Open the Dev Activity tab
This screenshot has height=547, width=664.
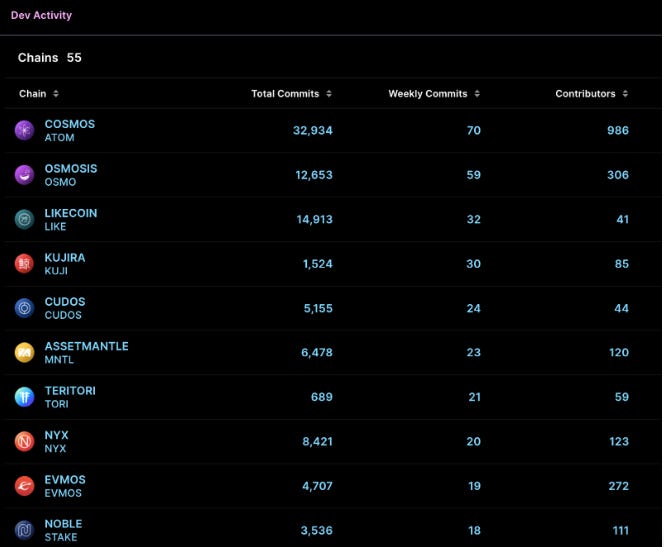pyautogui.click(x=42, y=15)
